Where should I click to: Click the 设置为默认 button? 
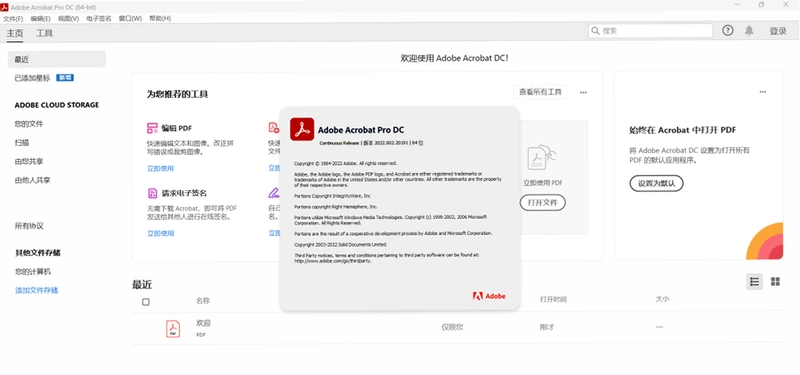click(x=656, y=184)
